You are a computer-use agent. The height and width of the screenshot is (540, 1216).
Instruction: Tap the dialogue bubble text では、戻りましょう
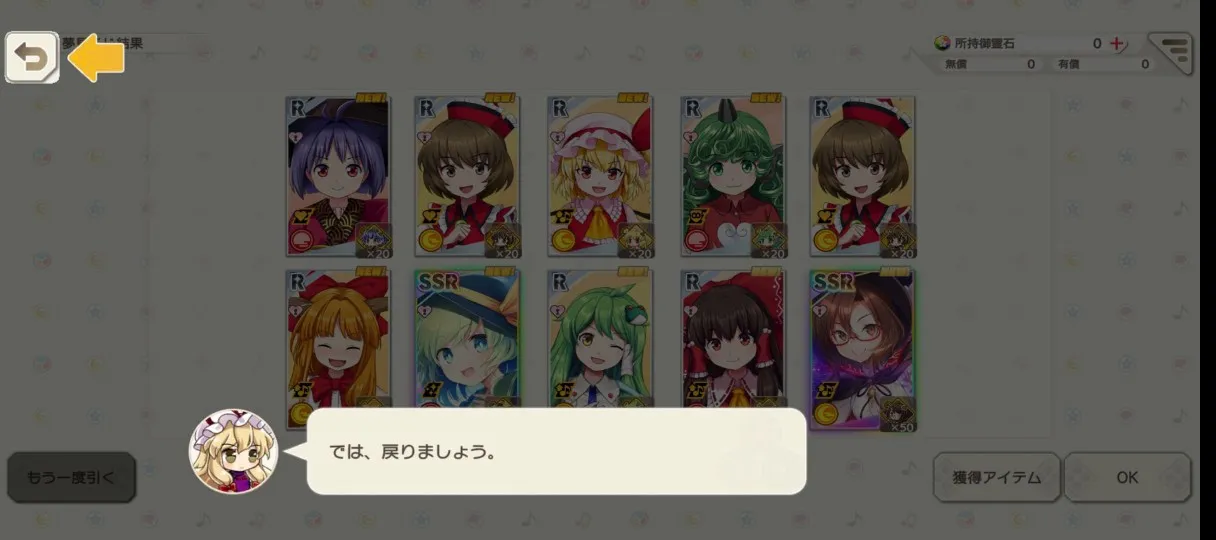pyautogui.click(x=413, y=452)
